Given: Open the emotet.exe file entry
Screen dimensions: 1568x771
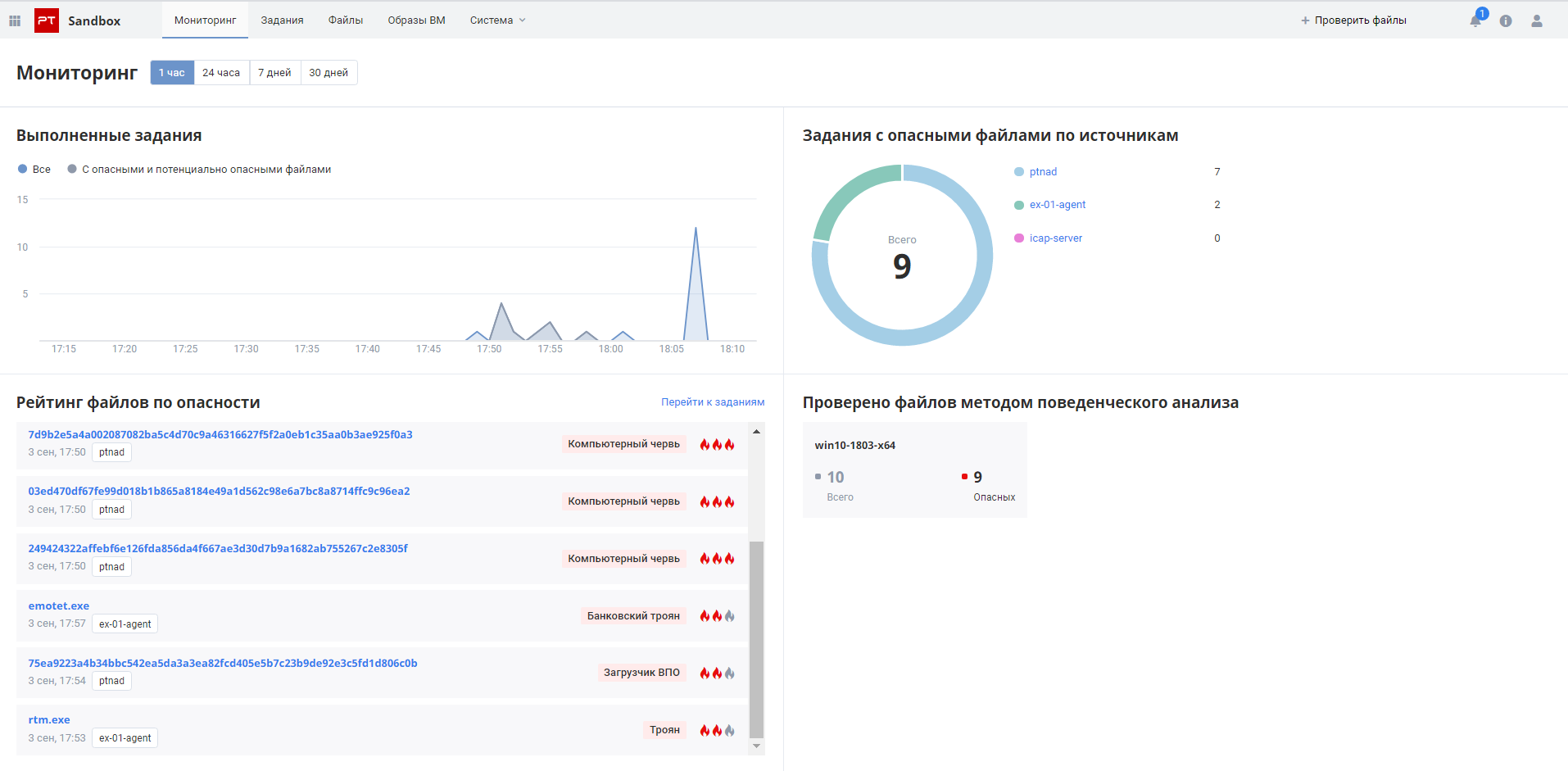Looking at the screenshot, I should [59, 606].
